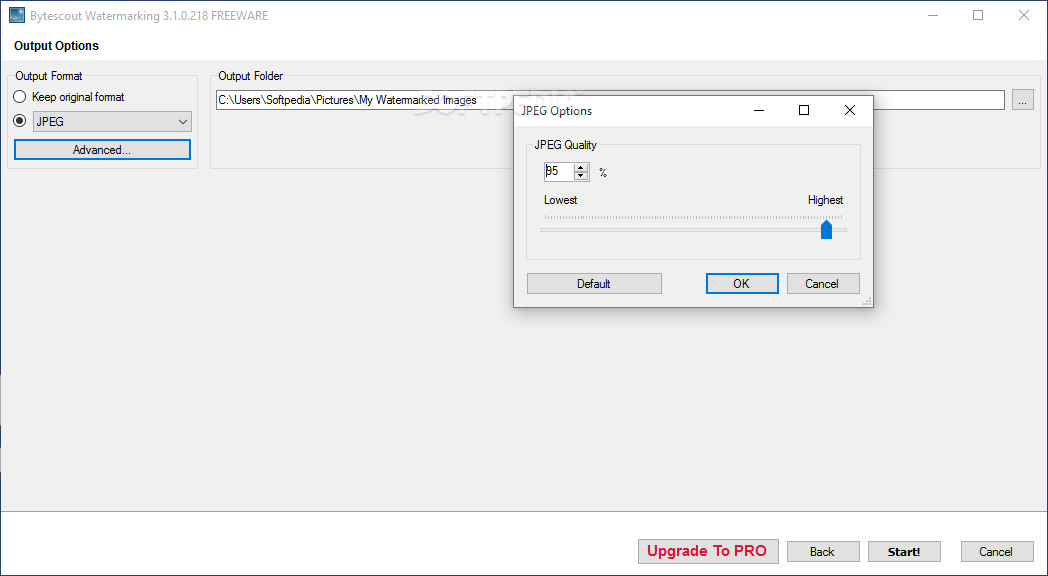The image size is (1048, 576).
Task: Minimize the JPEG Options dialog
Action: (759, 110)
